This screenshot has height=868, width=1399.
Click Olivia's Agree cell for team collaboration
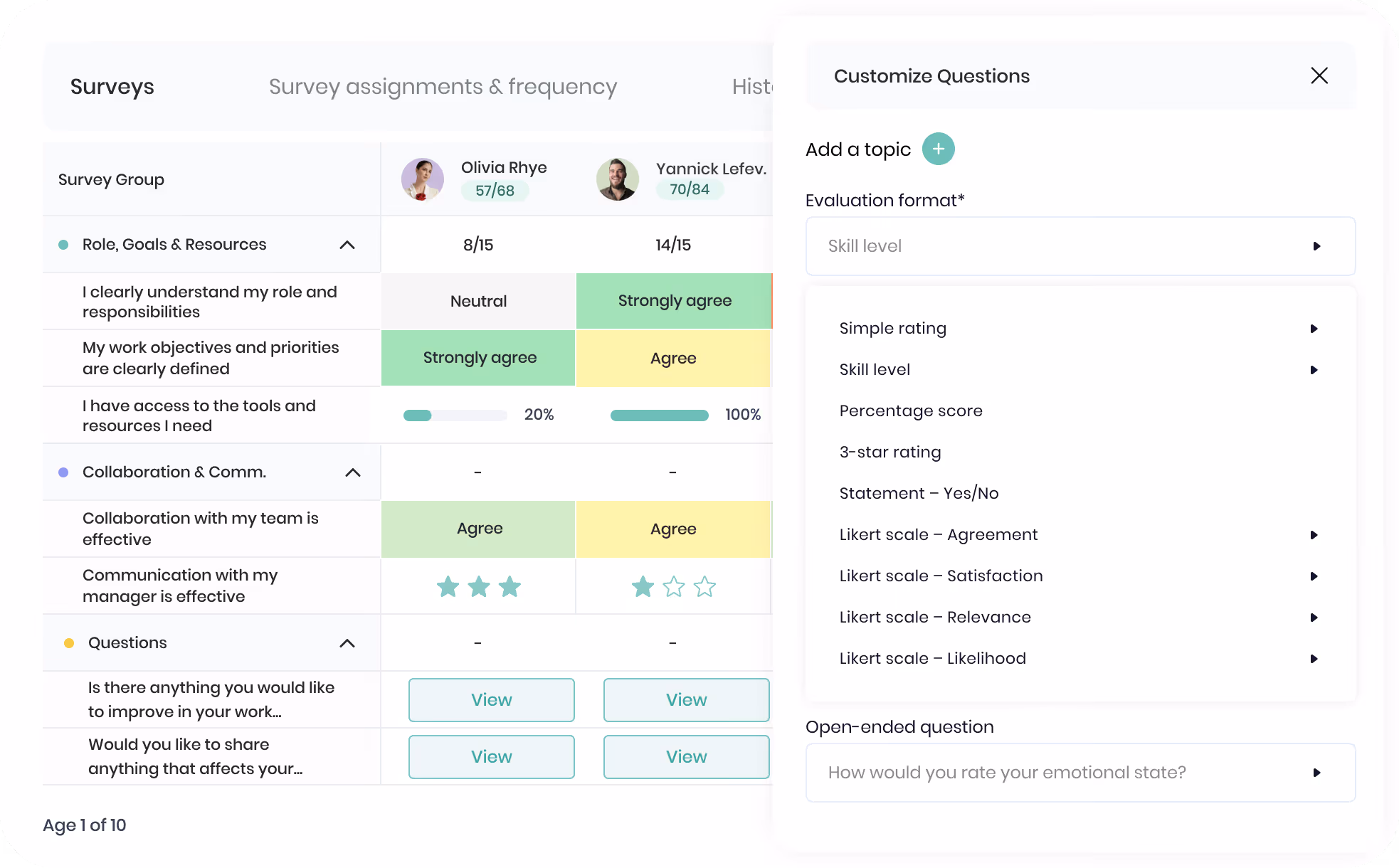(x=478, y=529)
